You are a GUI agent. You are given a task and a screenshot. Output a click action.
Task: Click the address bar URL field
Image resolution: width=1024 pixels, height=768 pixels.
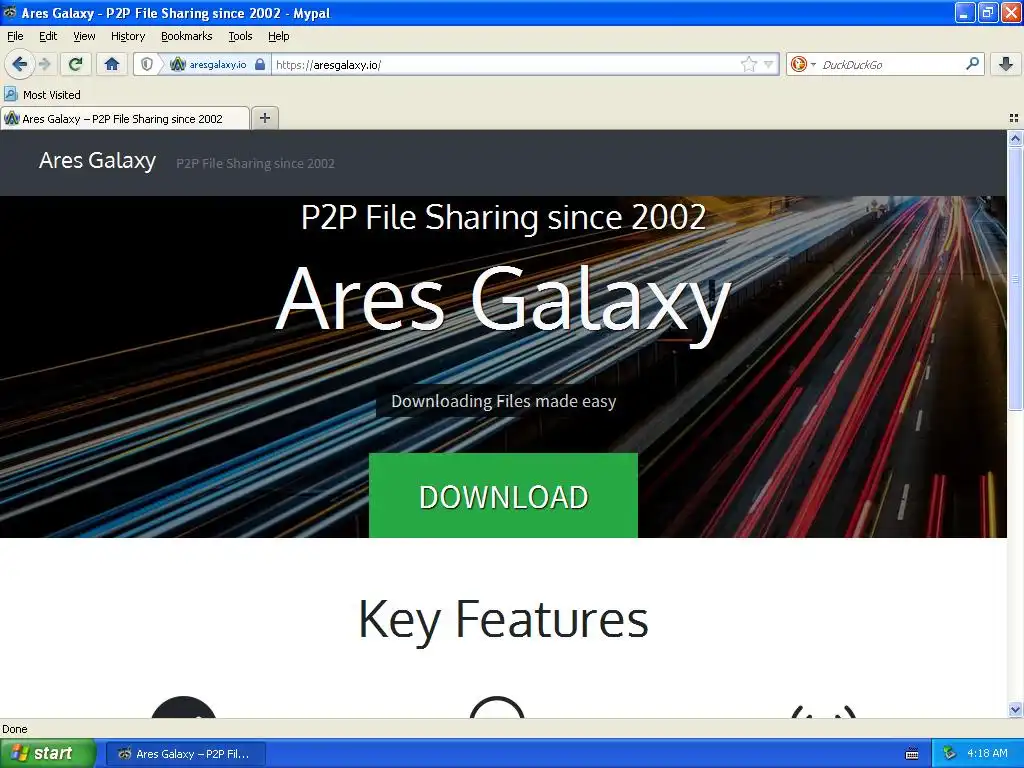[506, 64]
